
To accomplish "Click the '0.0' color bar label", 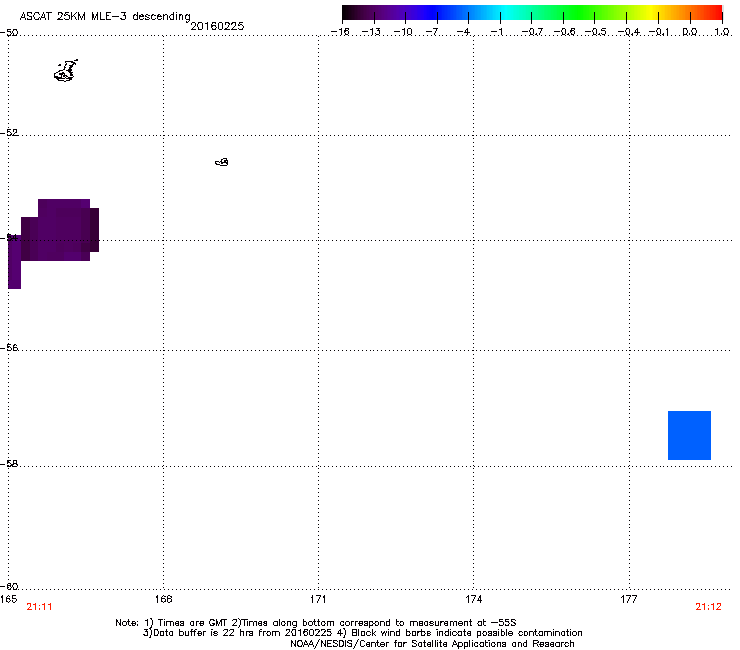I will pyautogui.click(x=690, y=32).
